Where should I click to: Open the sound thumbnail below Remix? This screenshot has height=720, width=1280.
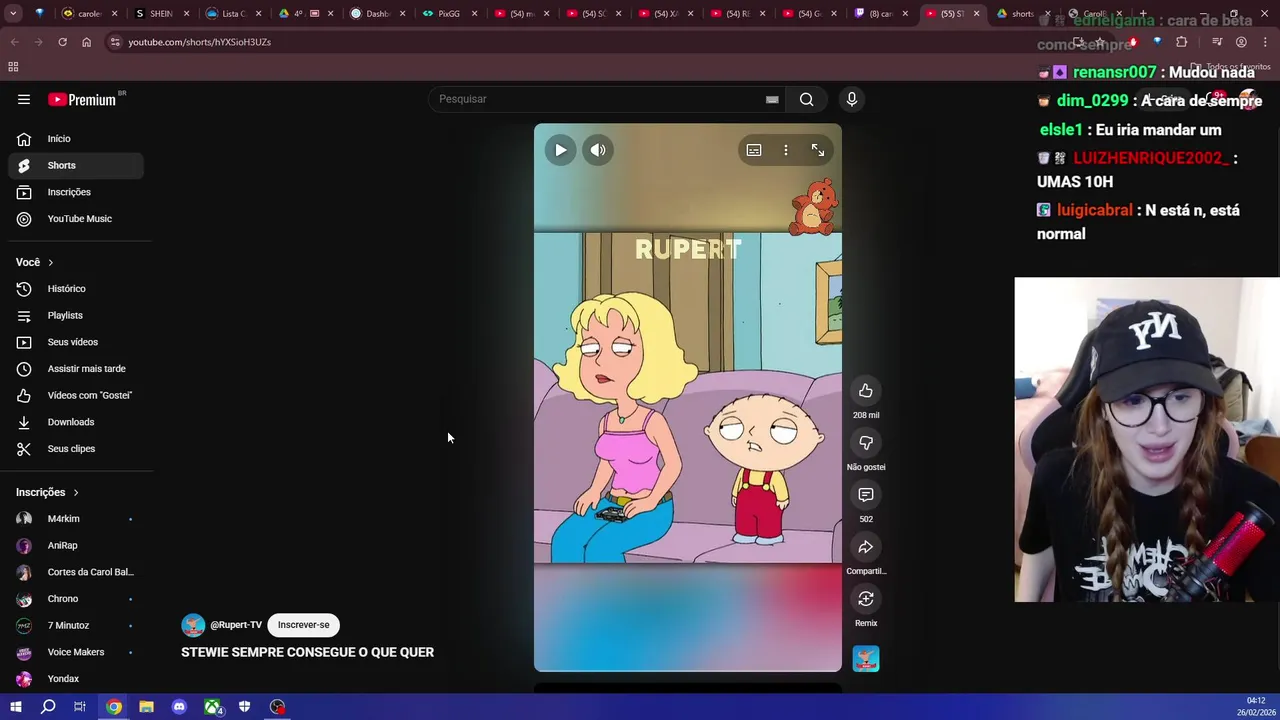tap(866, 658)
